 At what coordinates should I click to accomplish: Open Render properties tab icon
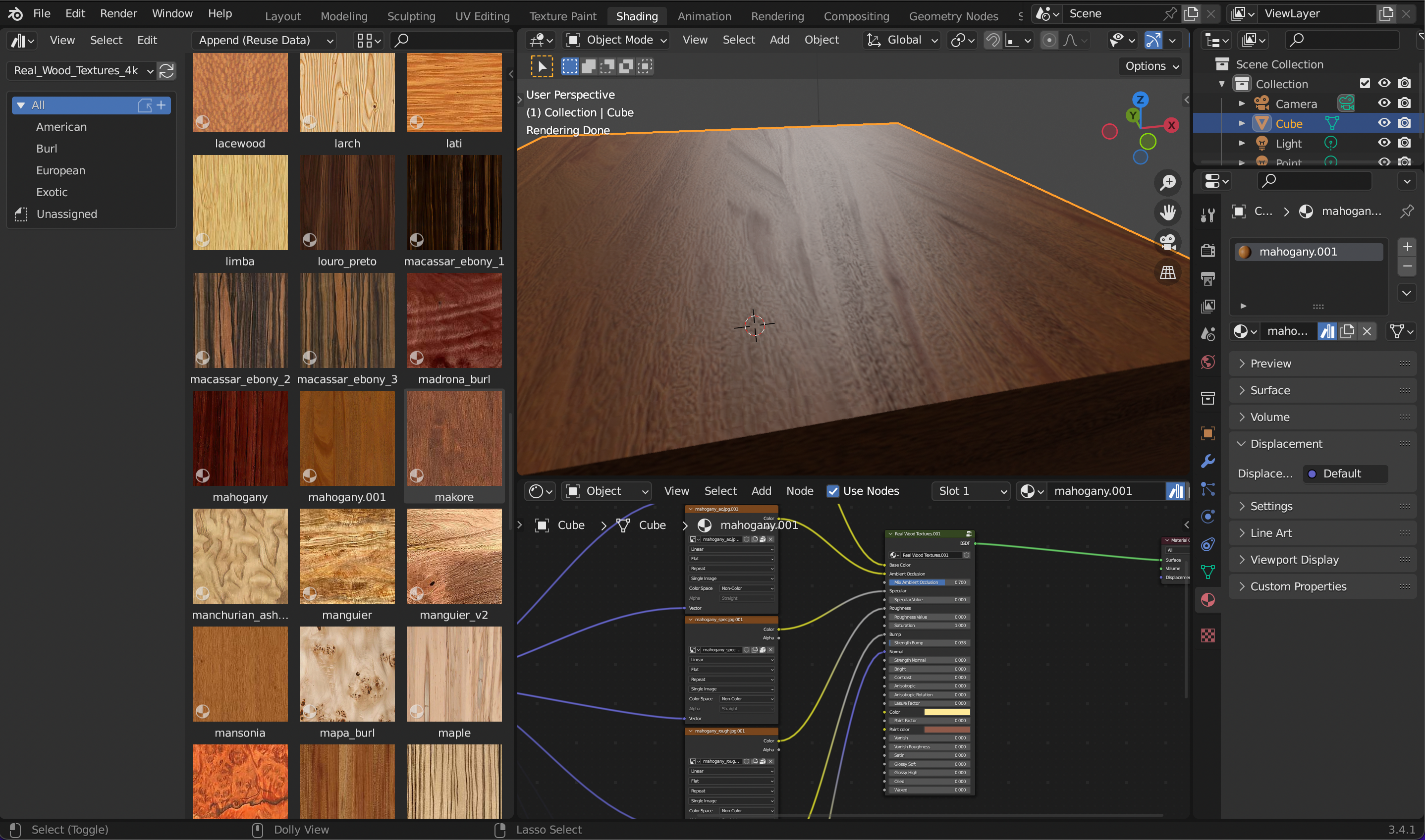pos(1207,250)
